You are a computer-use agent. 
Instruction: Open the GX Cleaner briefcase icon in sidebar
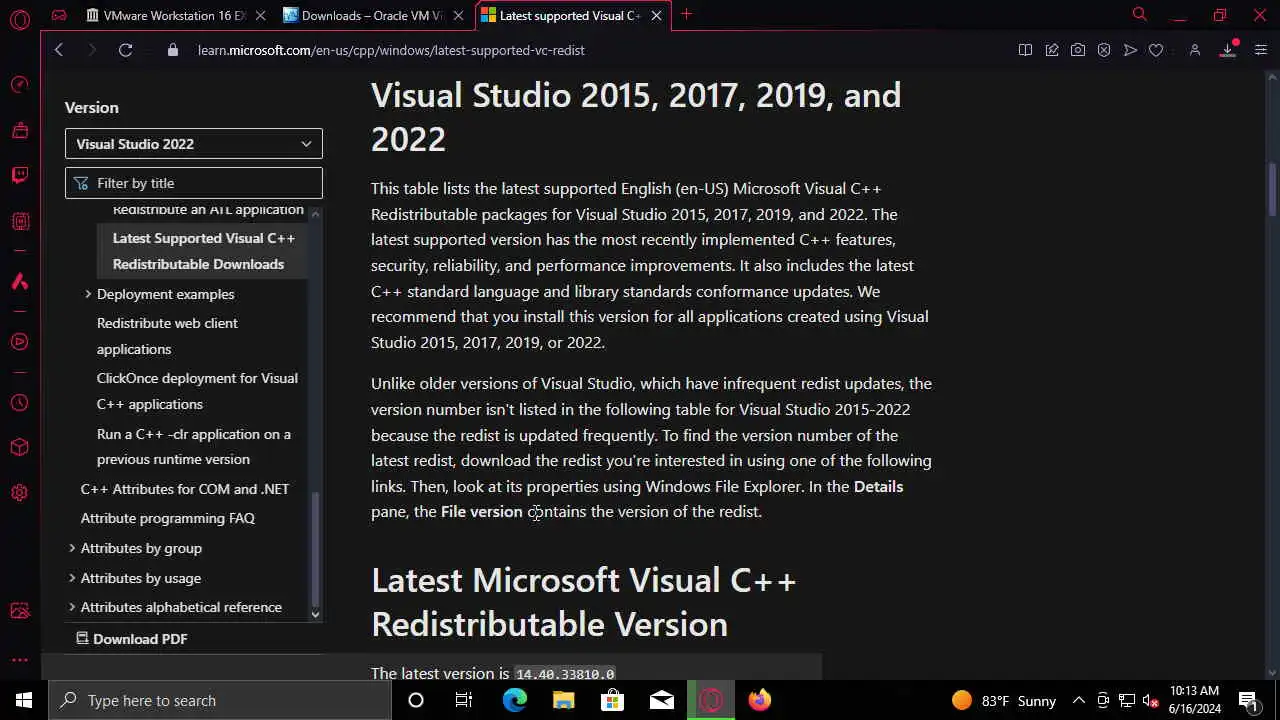click(x=19, y=130)
